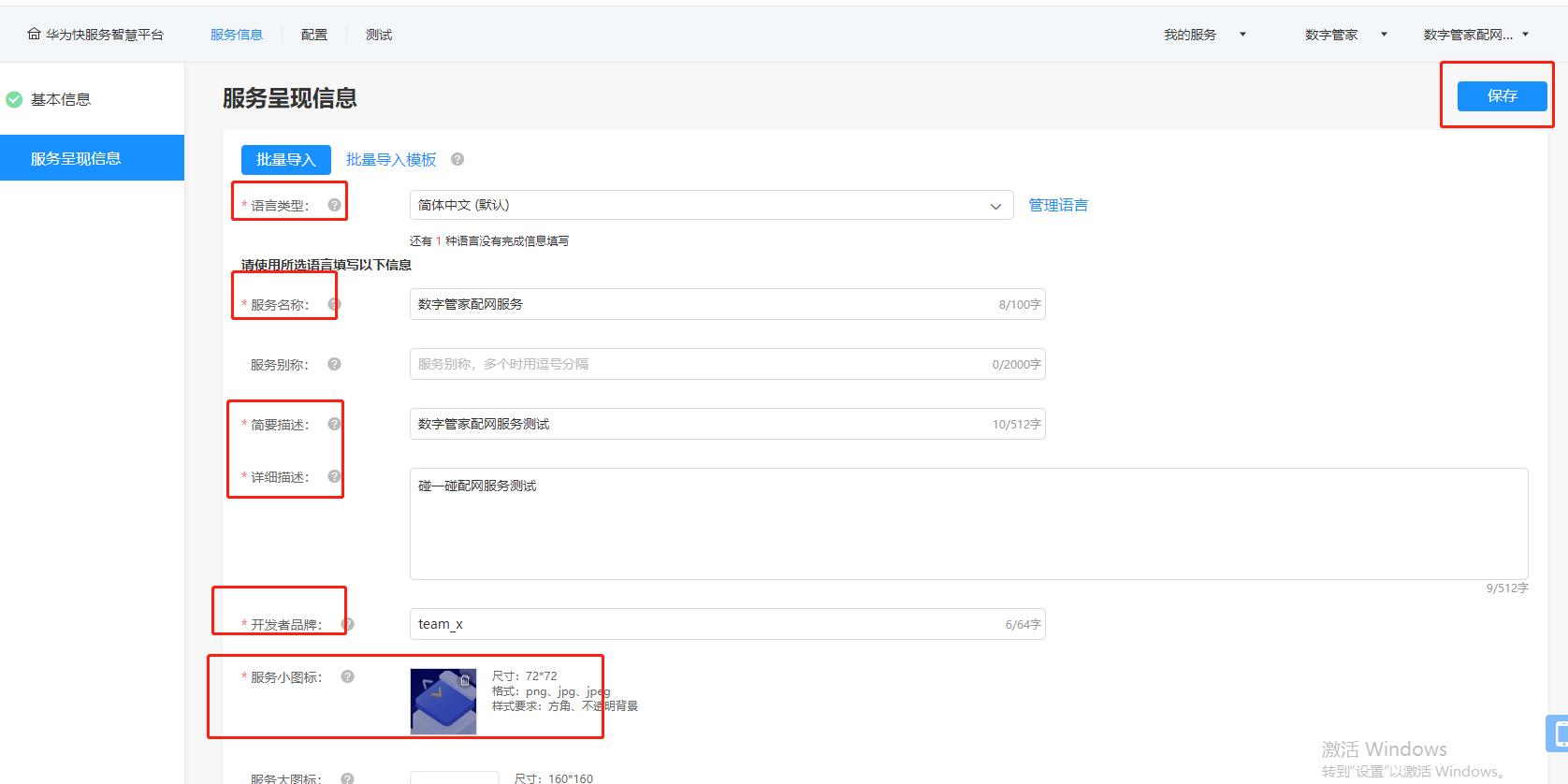
Task: Expand the 数字管家 dropdown arrow
Action: click(1384, 35)
